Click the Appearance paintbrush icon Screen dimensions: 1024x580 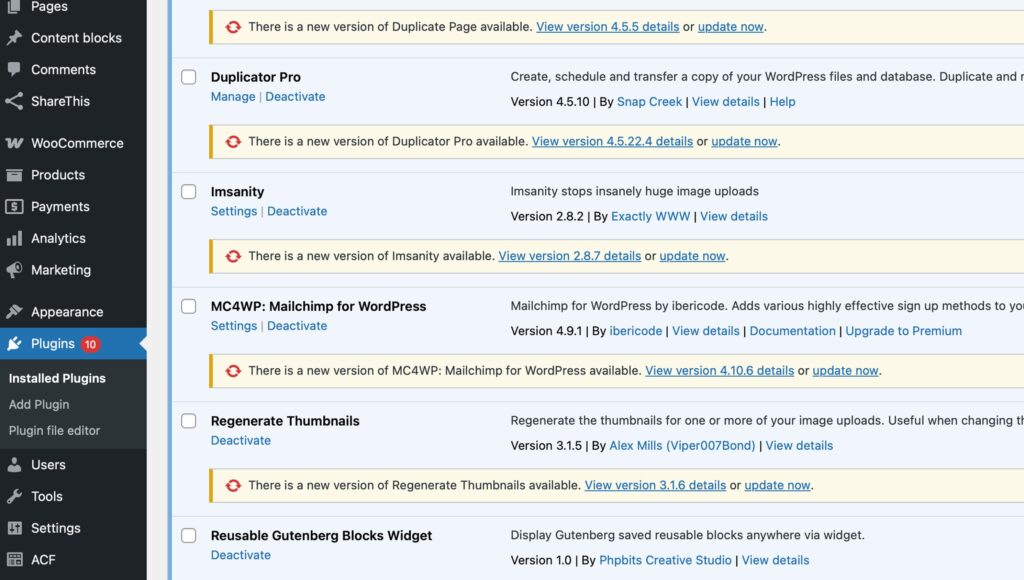(x=14, y=312)
